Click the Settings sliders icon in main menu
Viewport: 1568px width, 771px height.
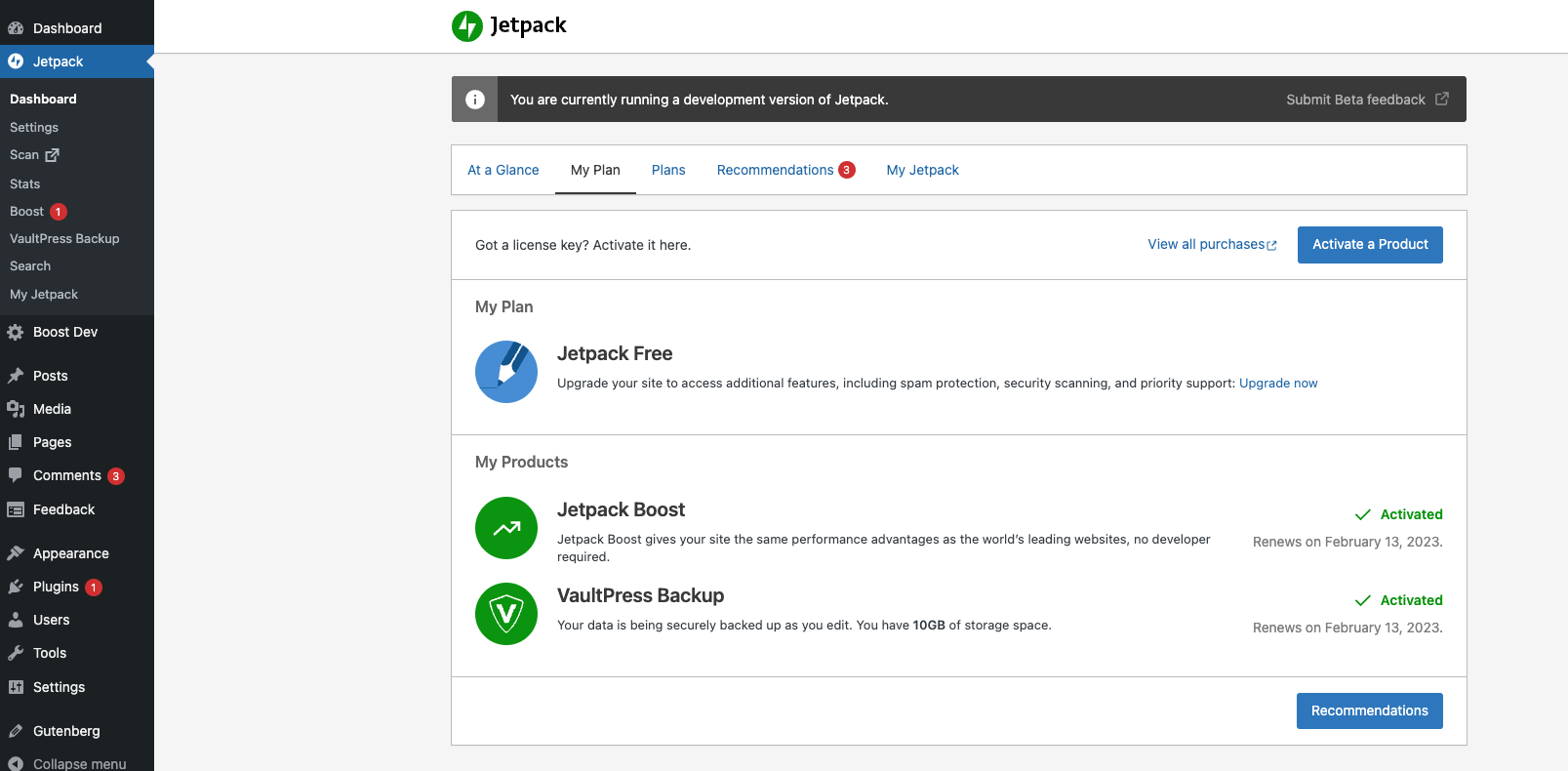click(x=16, y=687)
